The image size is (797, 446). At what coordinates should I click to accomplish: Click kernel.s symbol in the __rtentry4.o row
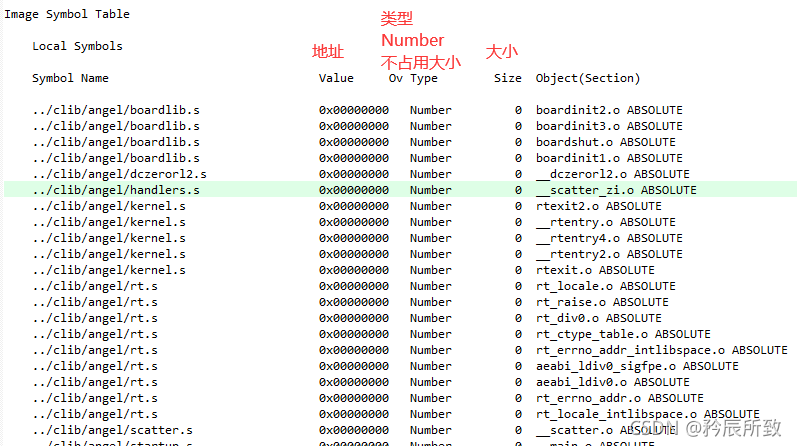point(109,239)
